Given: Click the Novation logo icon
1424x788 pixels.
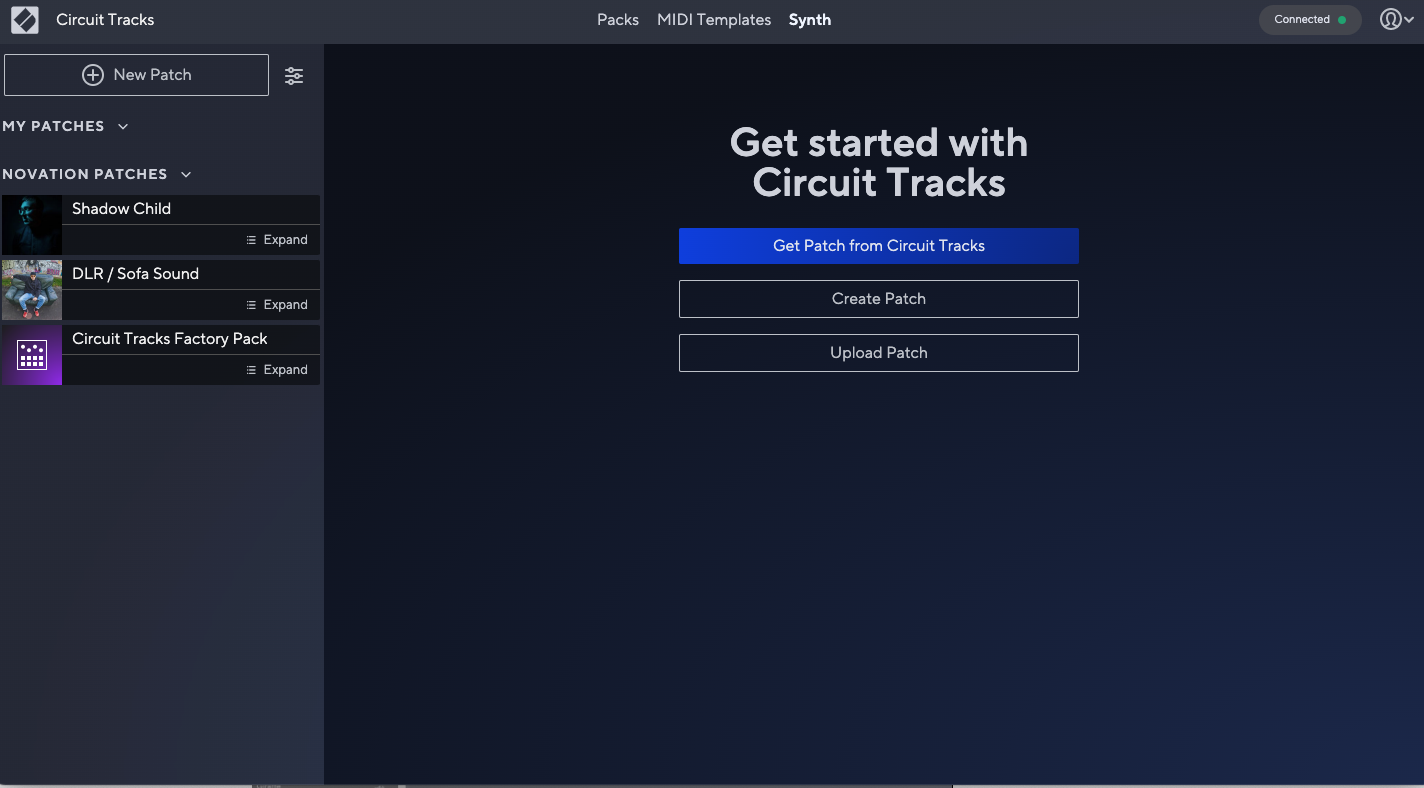Looking at the screenshot, I should coord(25,20).
